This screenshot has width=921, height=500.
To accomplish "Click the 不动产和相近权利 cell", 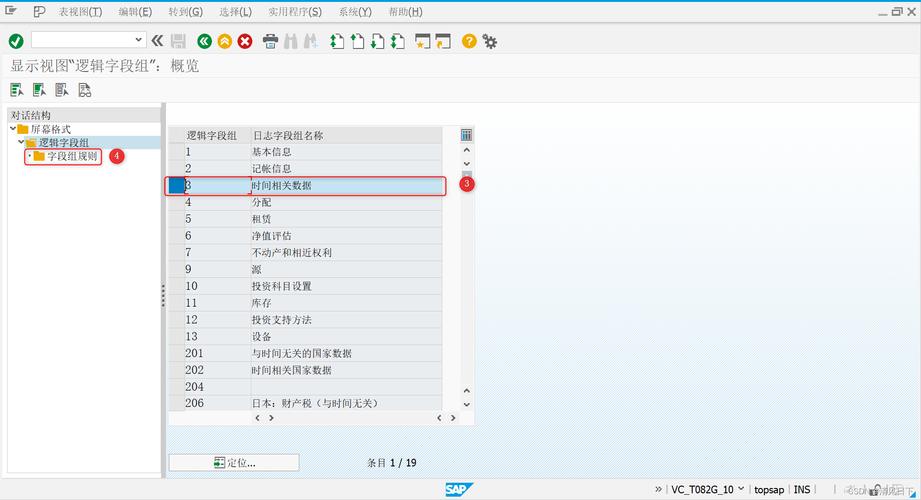I will (x=347, y=253).
